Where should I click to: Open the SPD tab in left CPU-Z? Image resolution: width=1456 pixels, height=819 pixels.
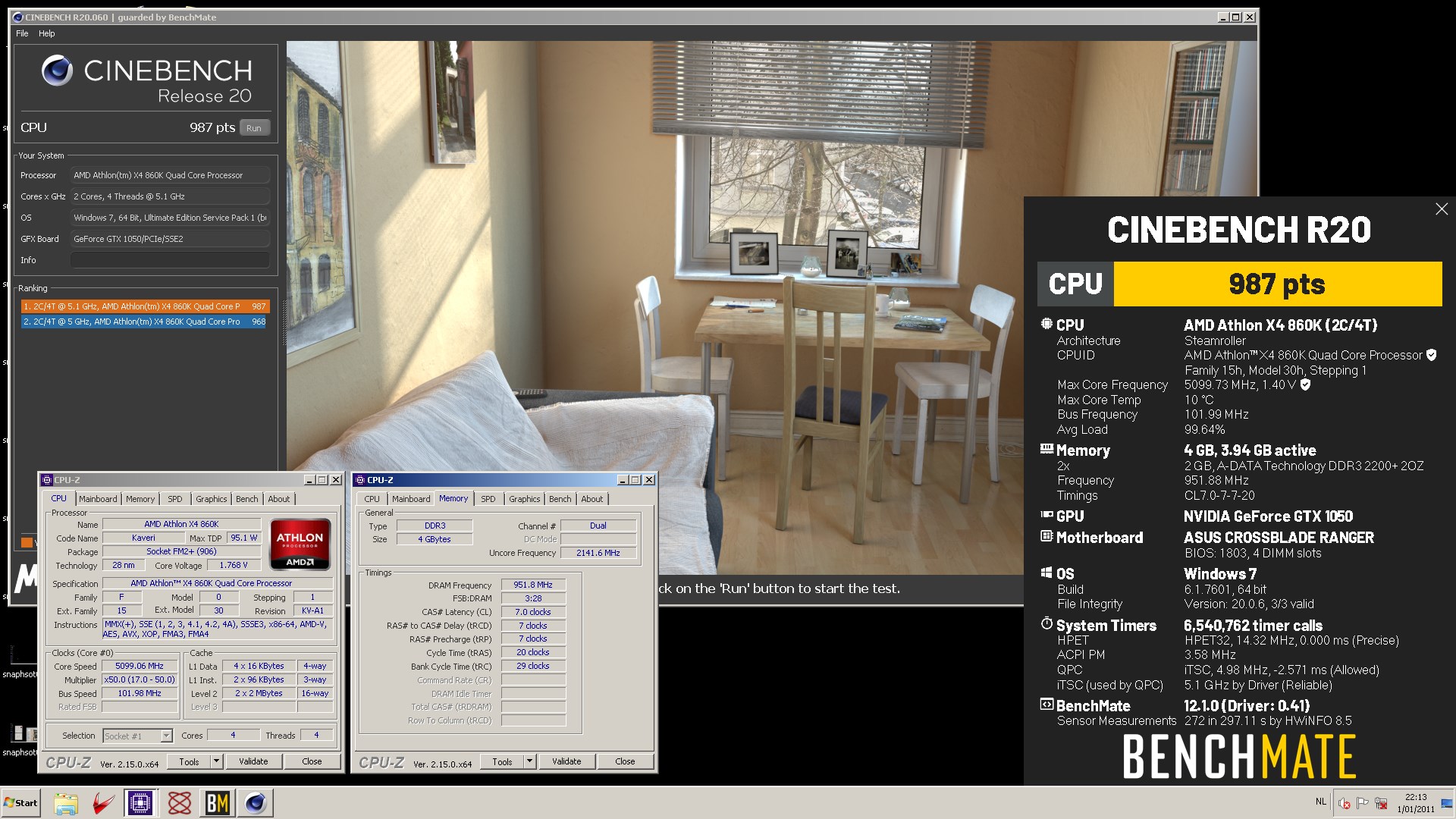coord(175,499)
